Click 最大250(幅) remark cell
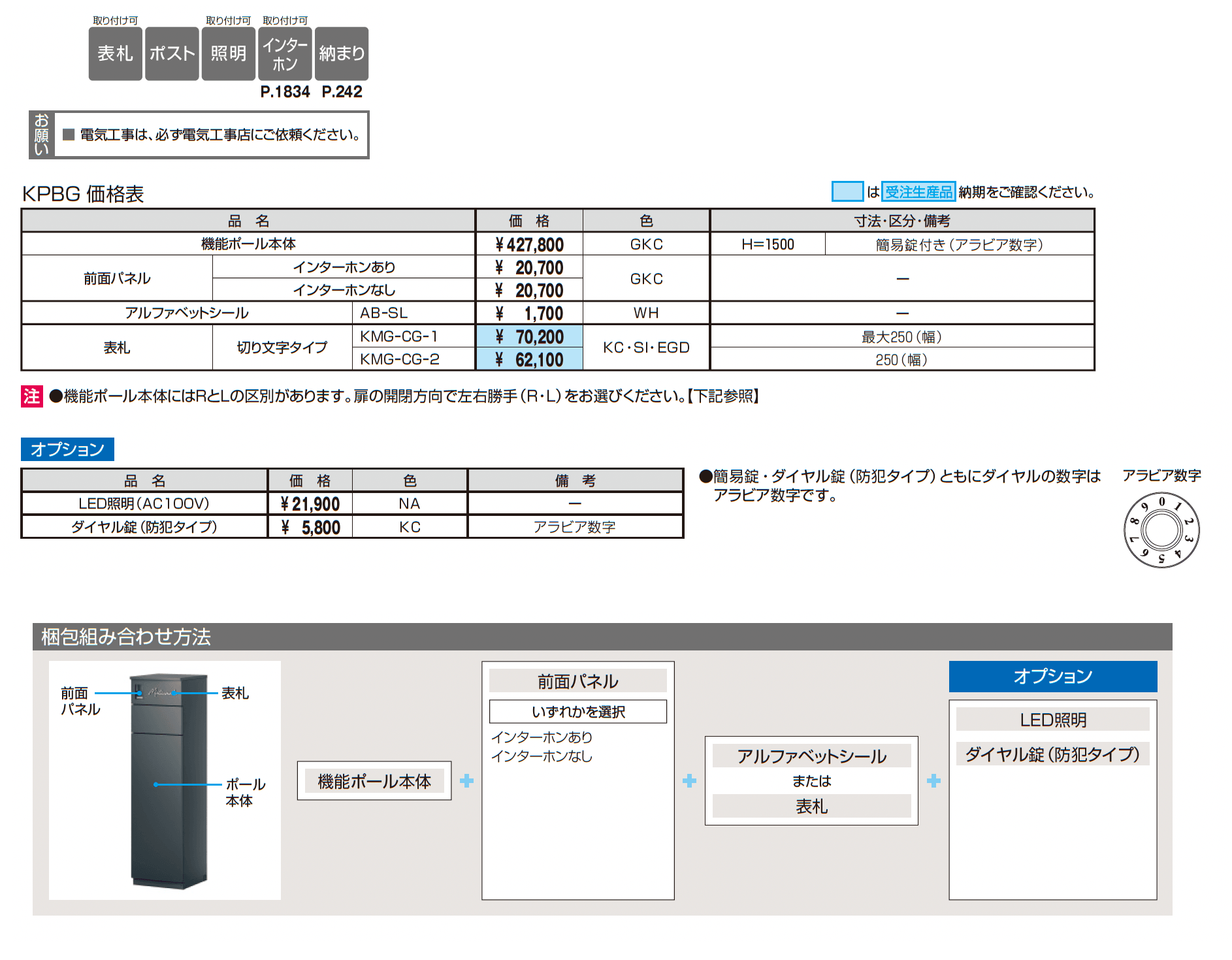This screenshot has width=1232, height=960. pos(902,337)
